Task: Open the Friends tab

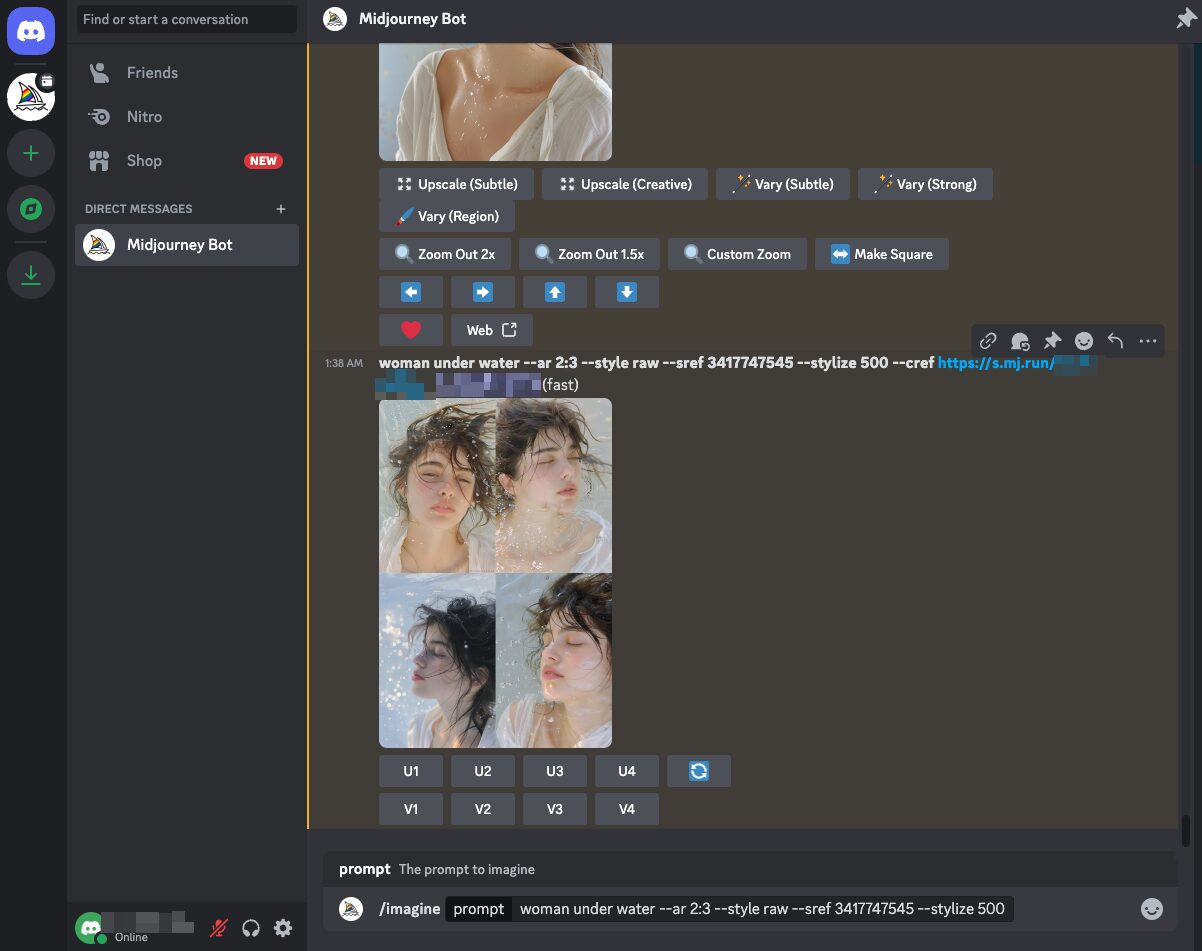Action: (151, 73)
